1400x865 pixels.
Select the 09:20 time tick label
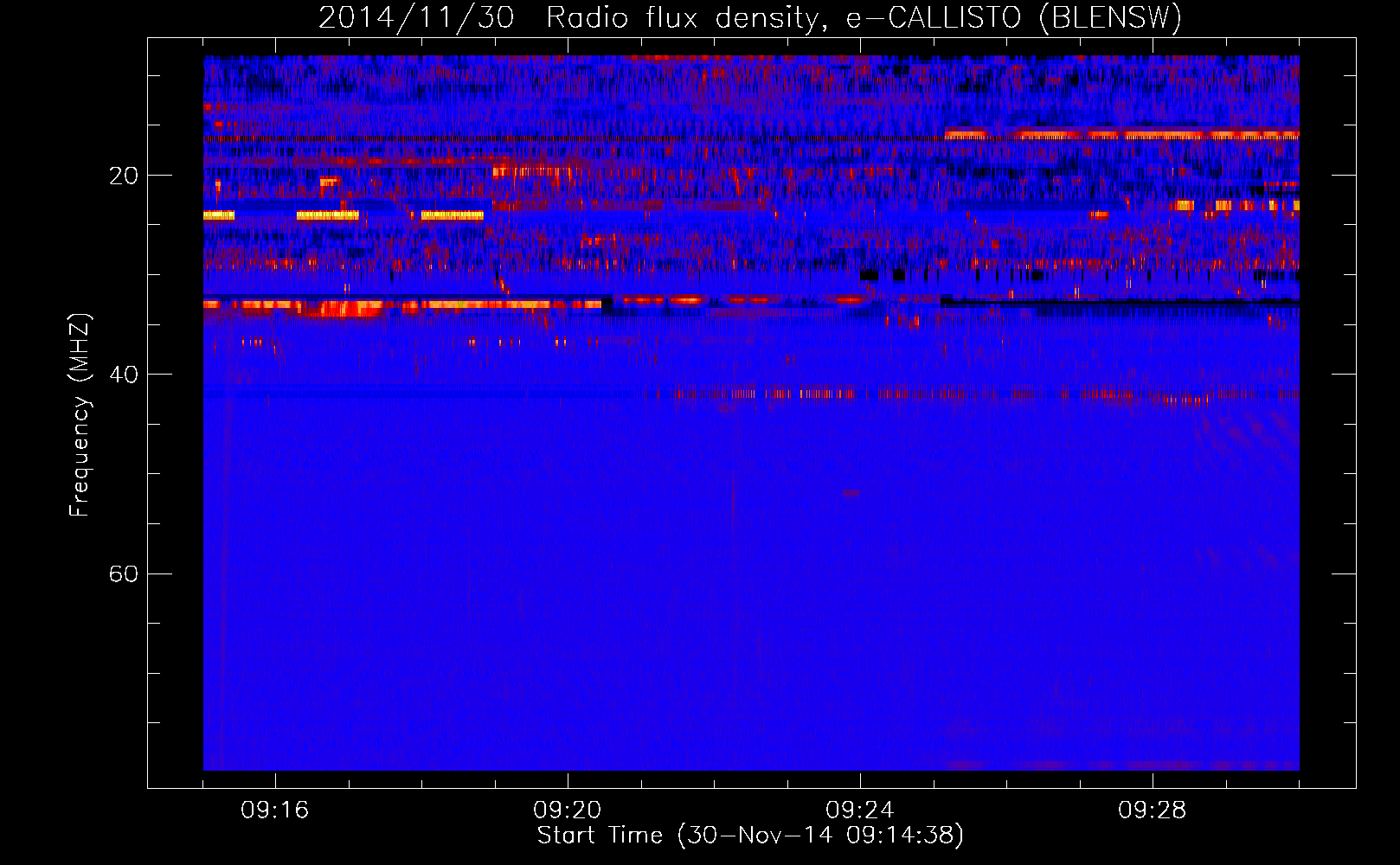pos(568,811)
